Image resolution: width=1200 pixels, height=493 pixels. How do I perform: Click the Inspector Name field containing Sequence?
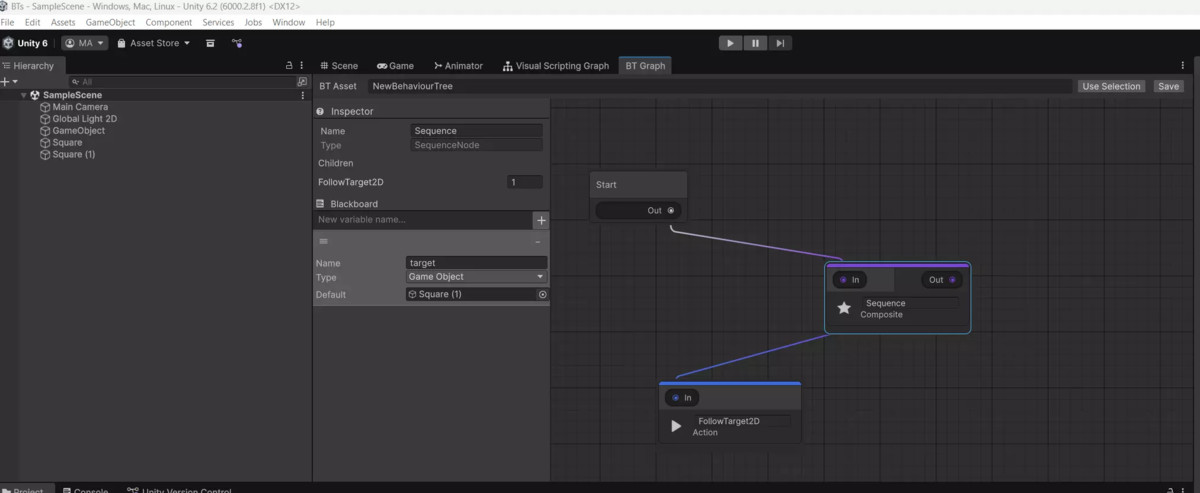click(x=477, y=131)
